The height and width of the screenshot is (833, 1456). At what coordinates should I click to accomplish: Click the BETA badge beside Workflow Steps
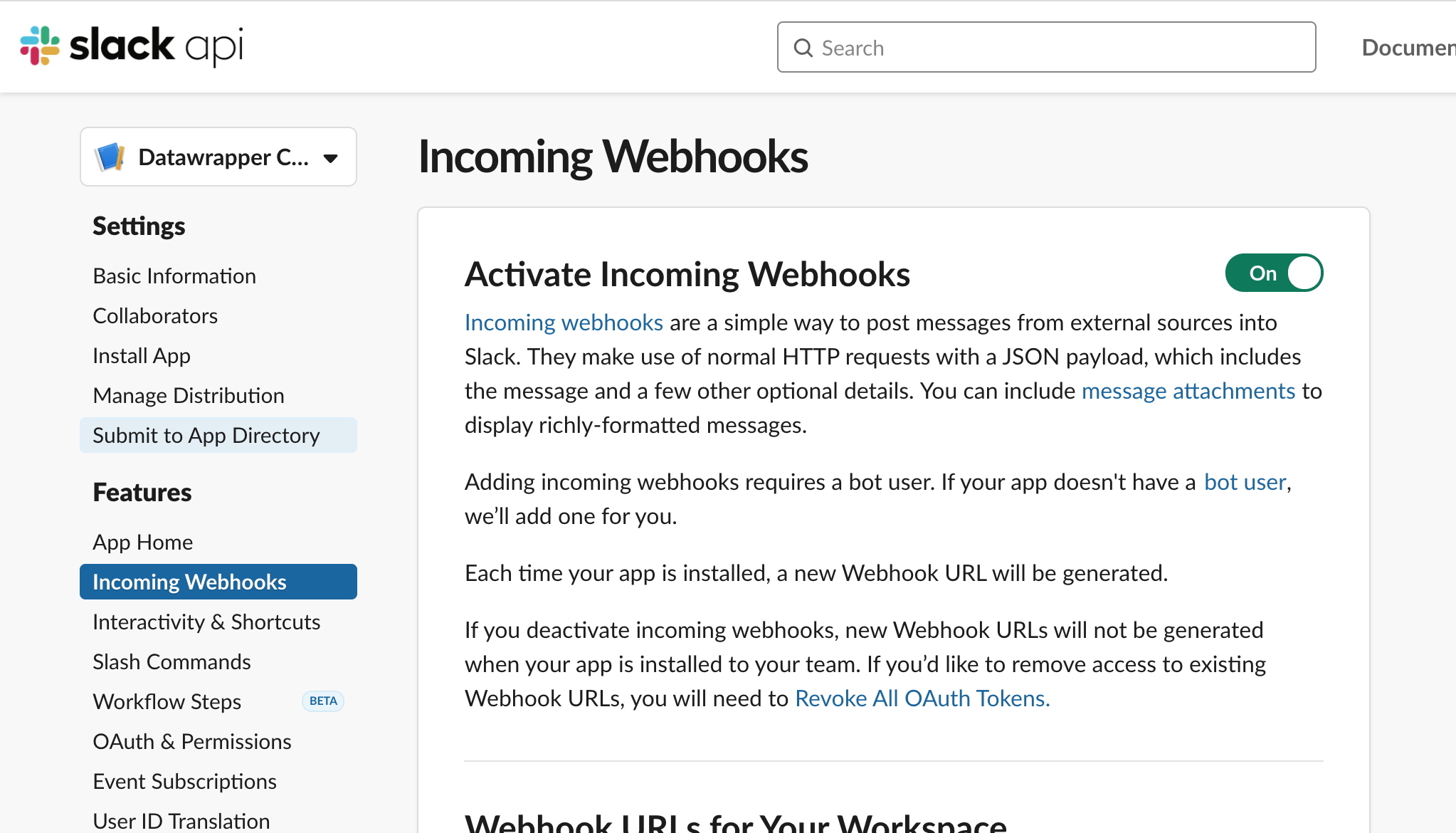point(323,701)
